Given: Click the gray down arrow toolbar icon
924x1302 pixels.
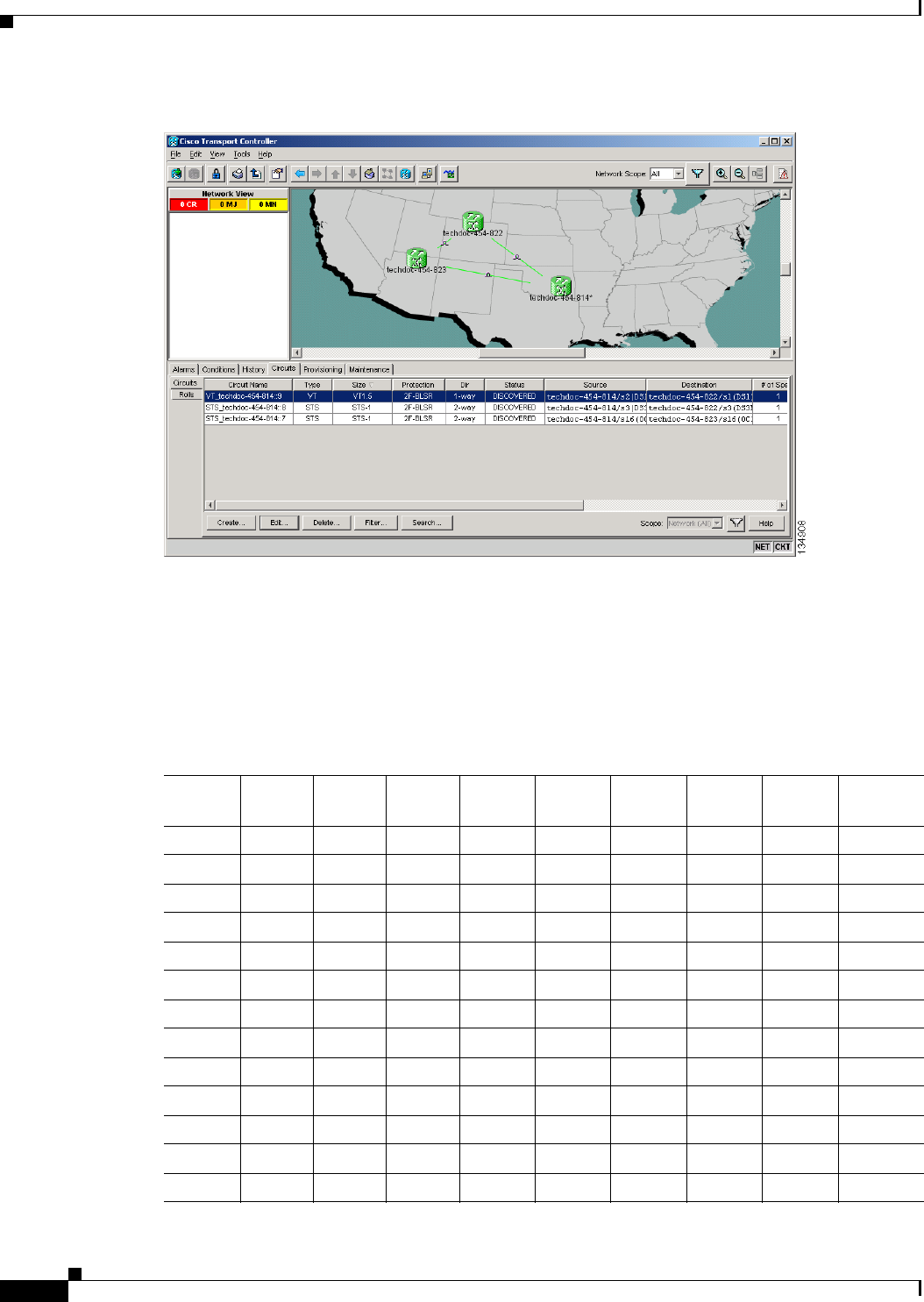Looking at the screenshot, I should coord(352,174).
